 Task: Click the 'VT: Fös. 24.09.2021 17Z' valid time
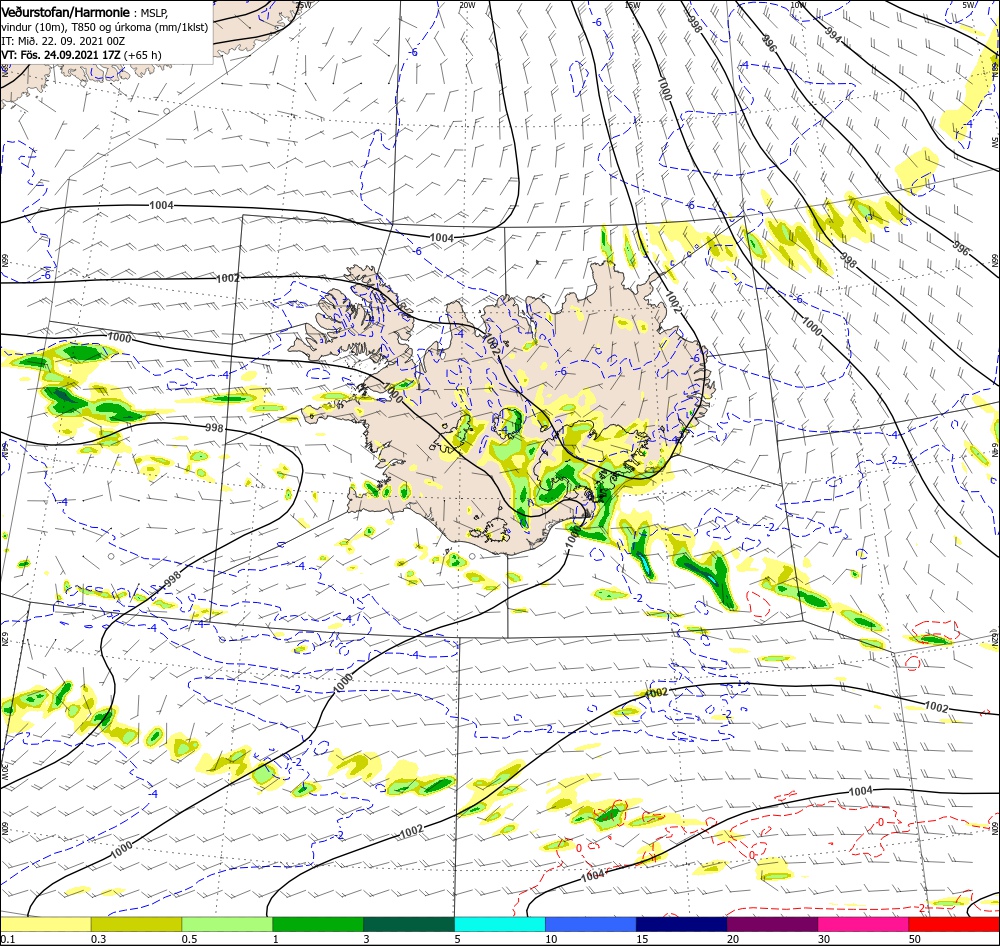(61, 55)
